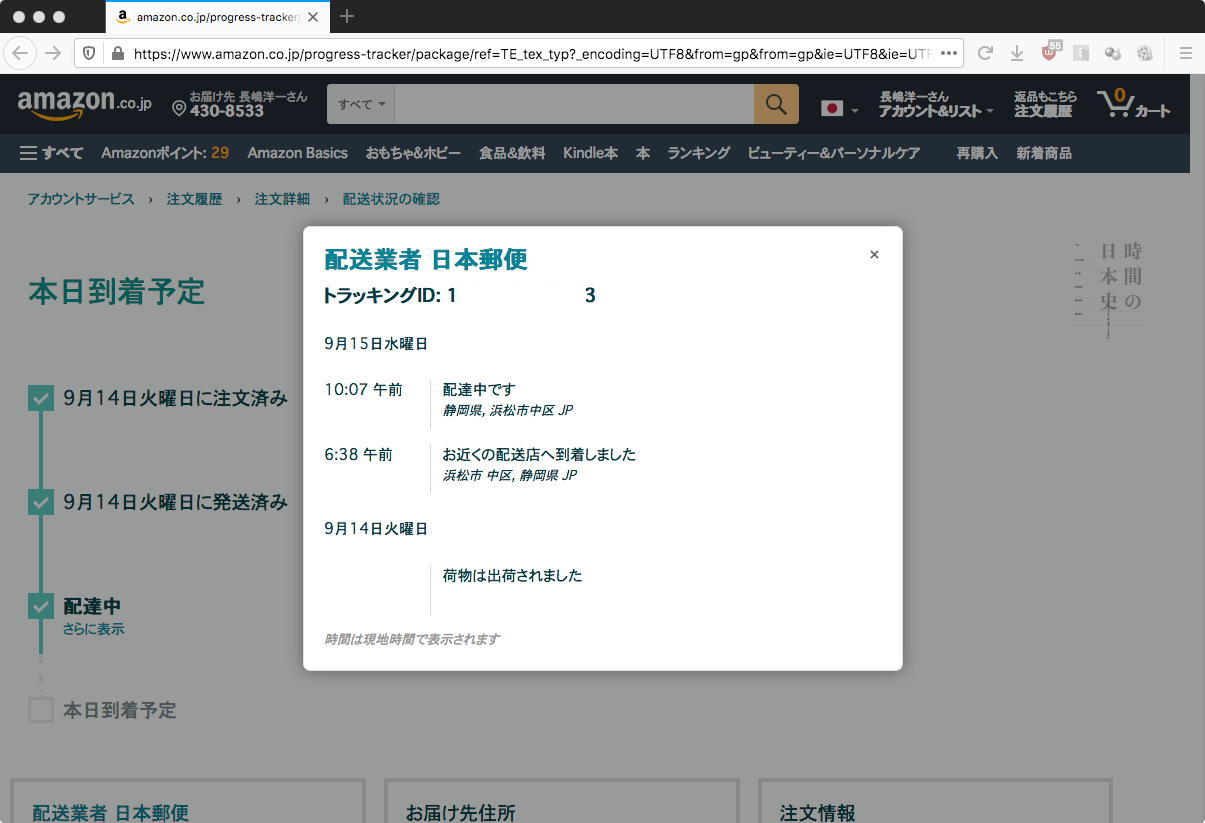Viewport: 1205px width, 823px height.
Task: Click the 注文済み checkmark step
Action: pos(40,398)
